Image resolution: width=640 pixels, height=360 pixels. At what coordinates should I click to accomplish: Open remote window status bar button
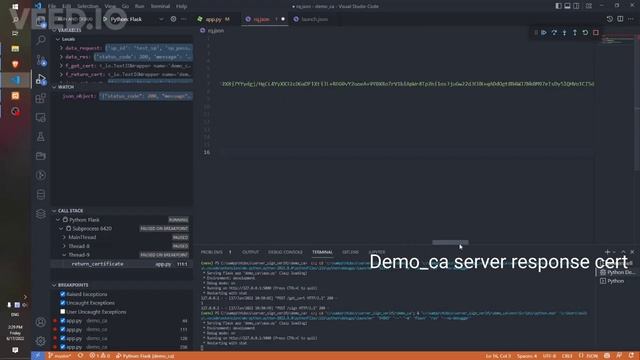[x=38, y=356]
